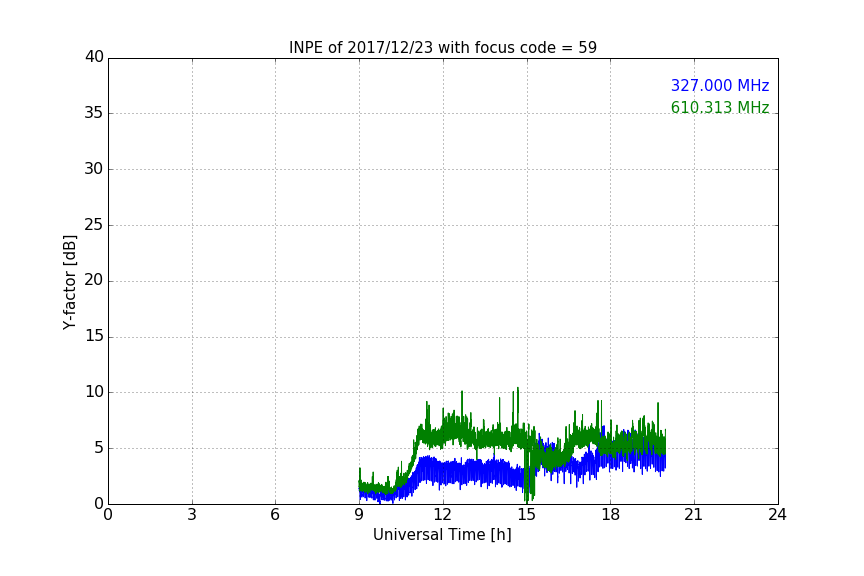Click the x-axis tick label 9
864x576 pixels.
click(359, 515)
